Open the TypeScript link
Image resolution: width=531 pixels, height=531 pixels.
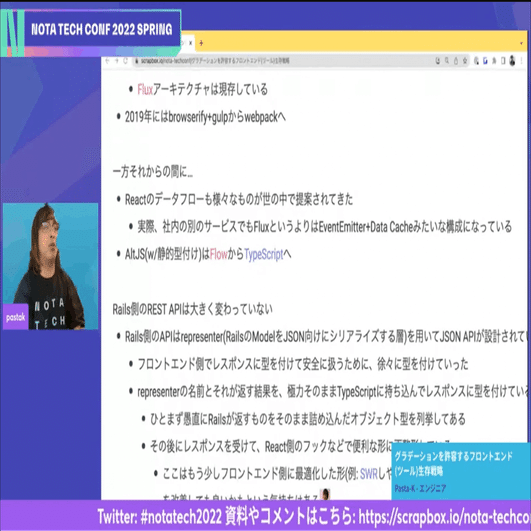[263, 254]
